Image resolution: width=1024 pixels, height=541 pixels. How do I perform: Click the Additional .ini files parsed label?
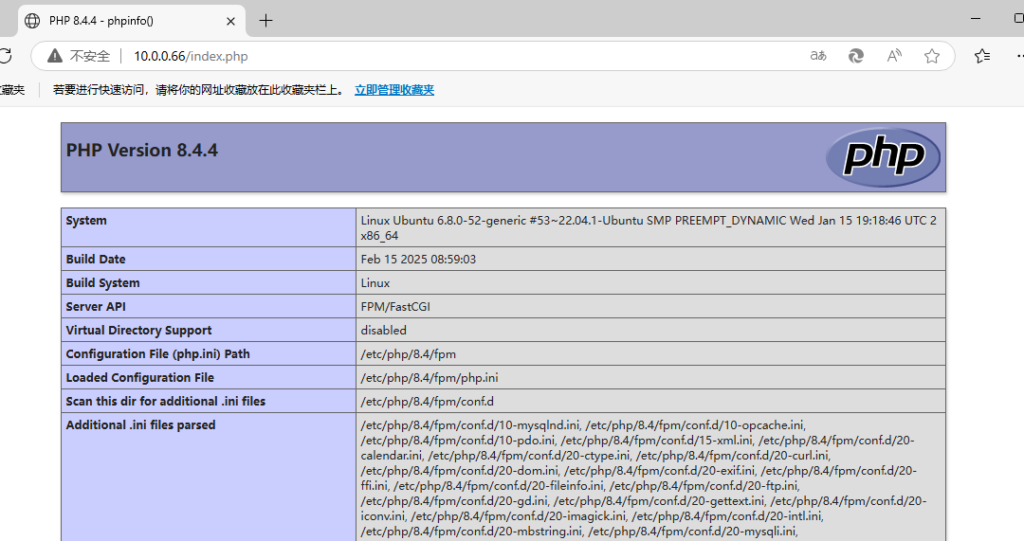coord(140,425)
